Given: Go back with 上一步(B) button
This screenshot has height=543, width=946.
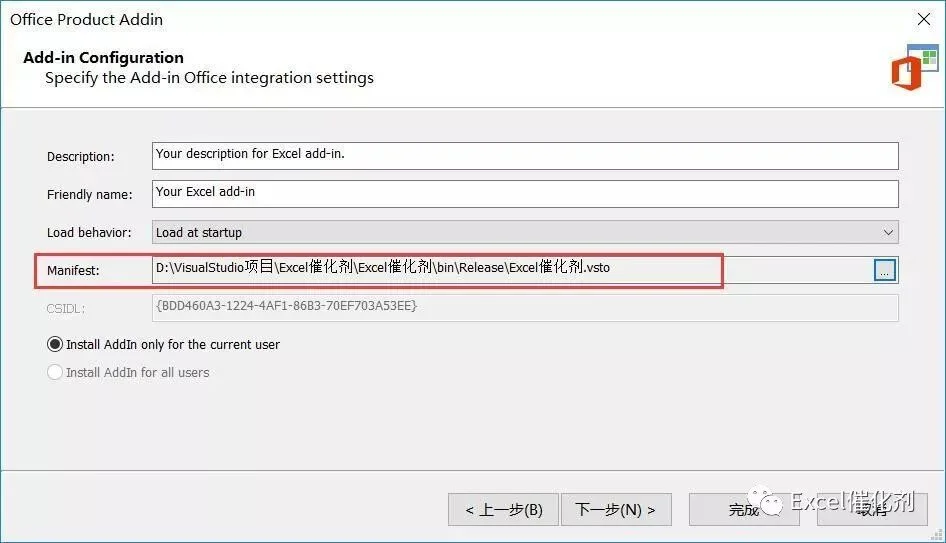Looking at the screenshot, I should click(503, 510).
